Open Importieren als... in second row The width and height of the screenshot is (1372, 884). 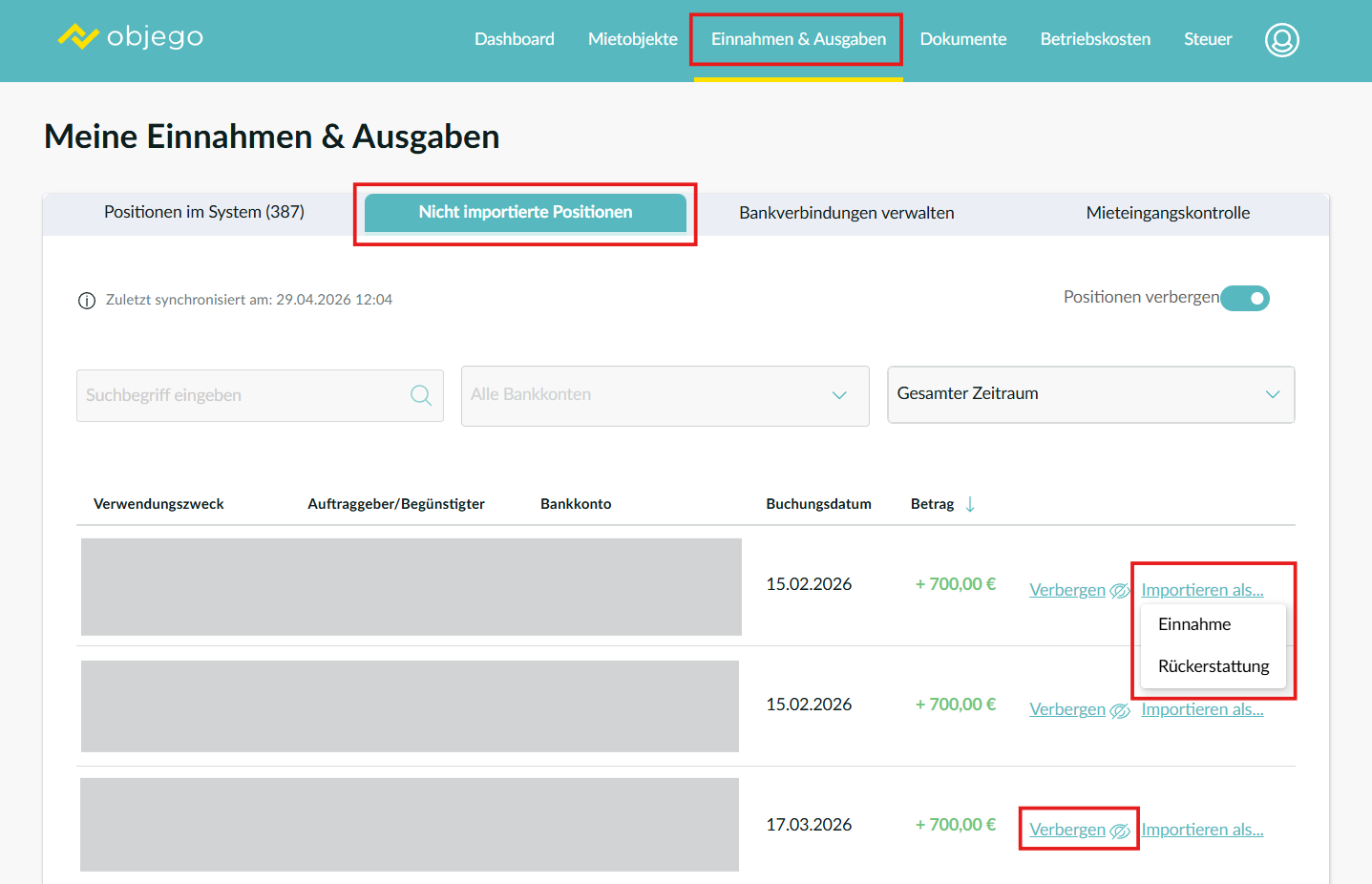tap(1202, 709)
